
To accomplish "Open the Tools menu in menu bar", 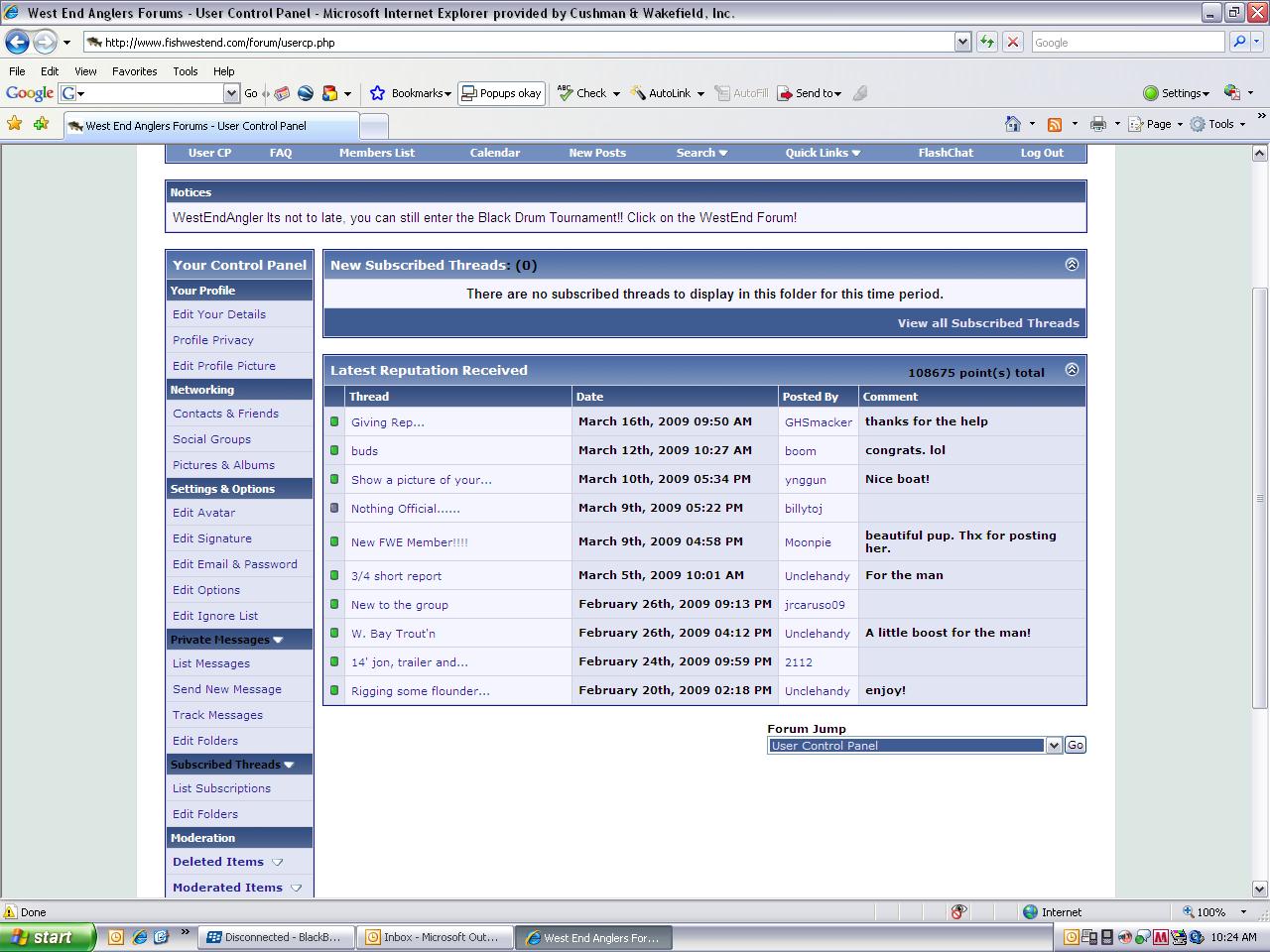I will coord(185,71).
